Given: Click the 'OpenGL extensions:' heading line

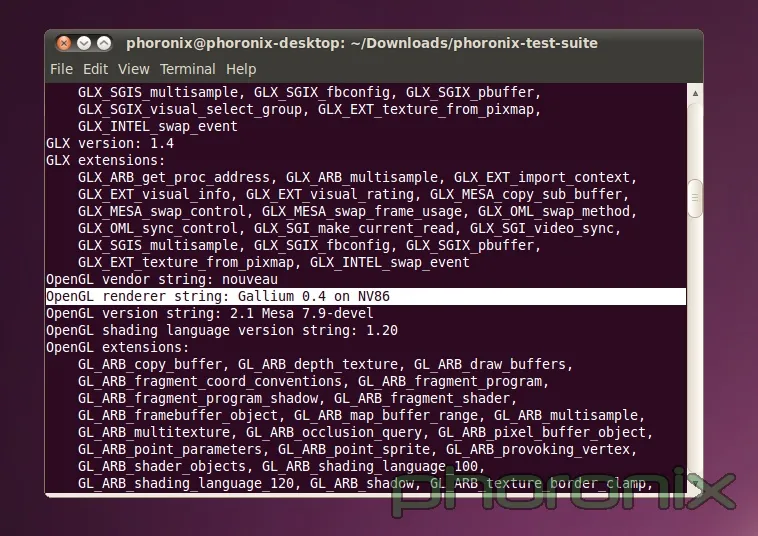Looking at the screenshot, I should click(x=117, y=347).
